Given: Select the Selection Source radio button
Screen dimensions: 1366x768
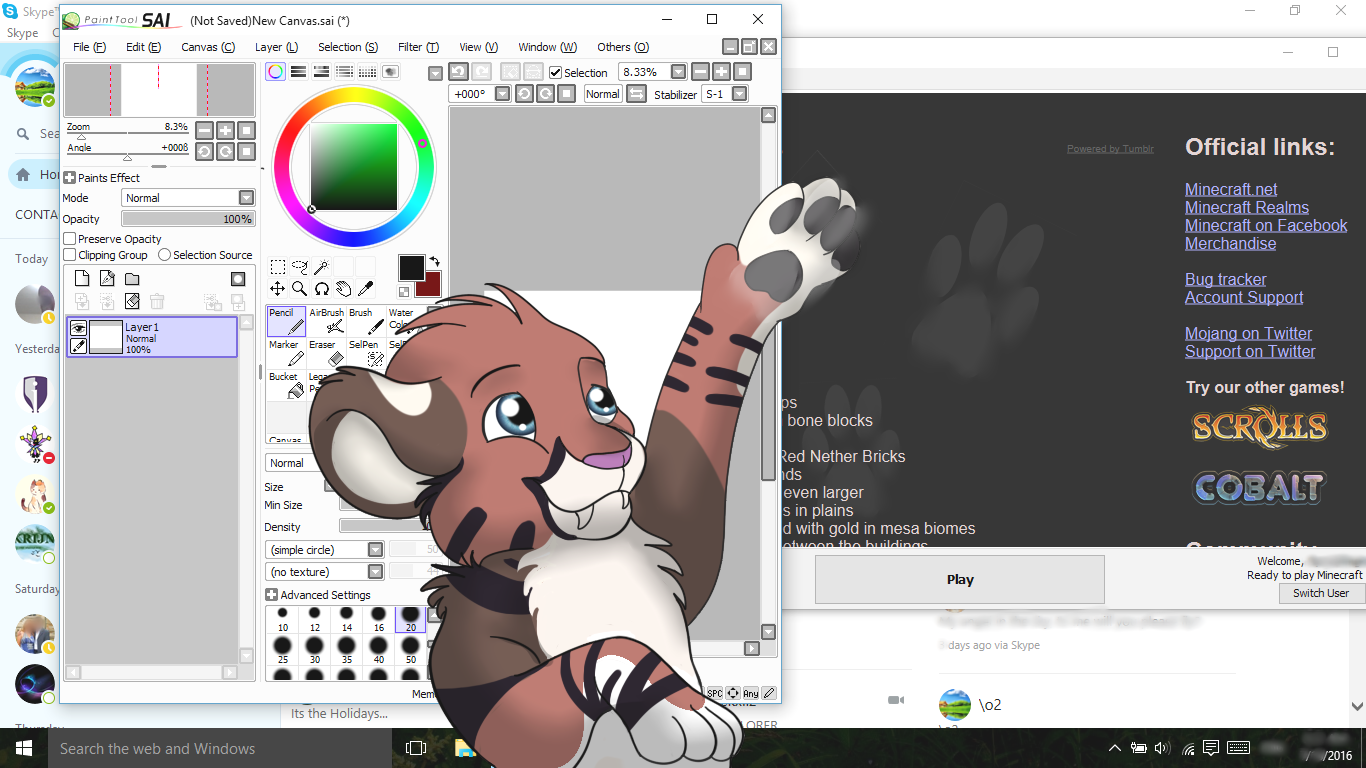Looking at the screenshot, I should tap(164, 255).
